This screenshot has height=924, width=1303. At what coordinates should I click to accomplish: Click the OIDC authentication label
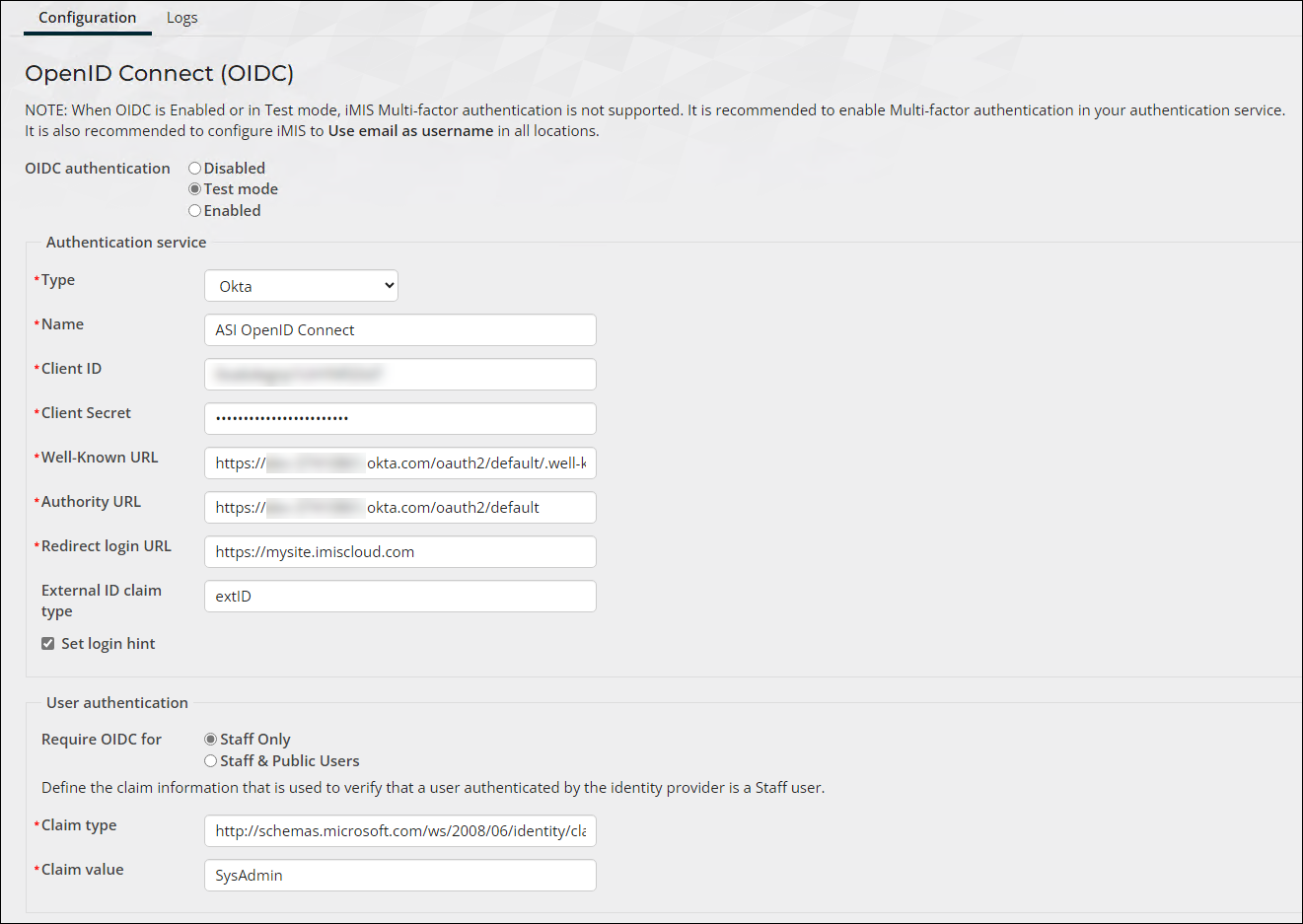pyautogui.click(x=98, y=169)
